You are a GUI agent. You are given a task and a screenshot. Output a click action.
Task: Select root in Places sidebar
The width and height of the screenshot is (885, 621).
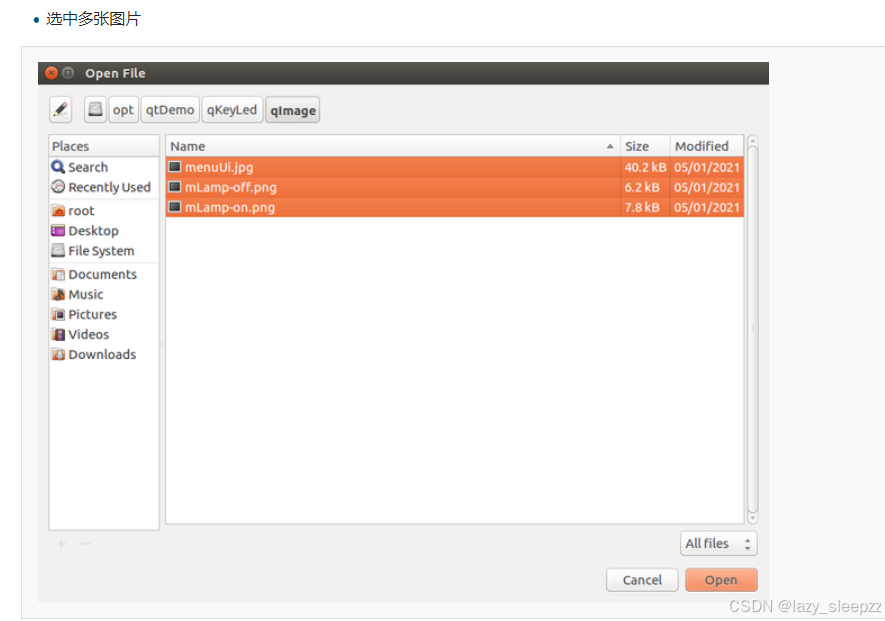[x=104, y=211]
